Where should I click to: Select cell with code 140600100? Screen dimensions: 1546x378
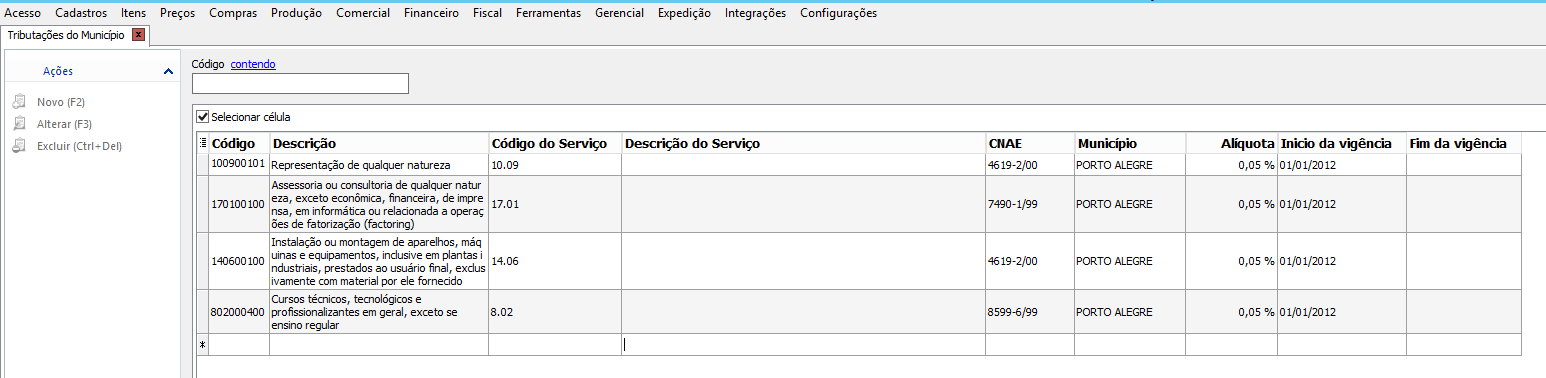(239, 261)
